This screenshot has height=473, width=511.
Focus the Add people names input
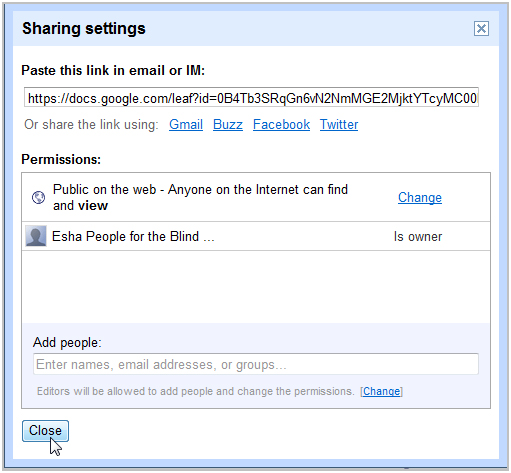coord(256,364)
